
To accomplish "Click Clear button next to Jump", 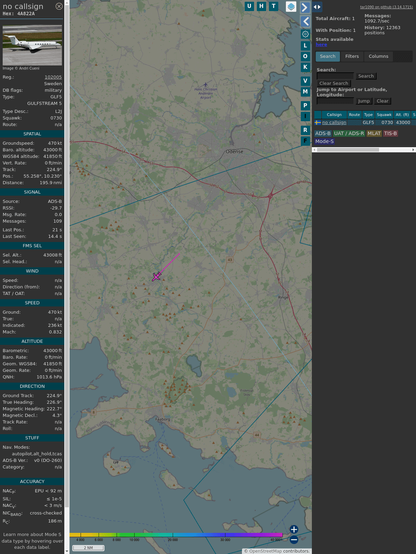I will click(382, 101).
